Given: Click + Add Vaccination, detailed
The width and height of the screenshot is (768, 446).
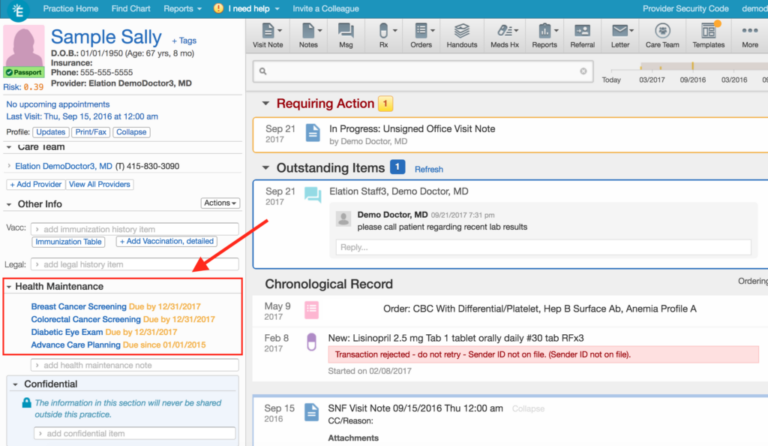Looking at the screenshot, I should click(x=167, y=241).
